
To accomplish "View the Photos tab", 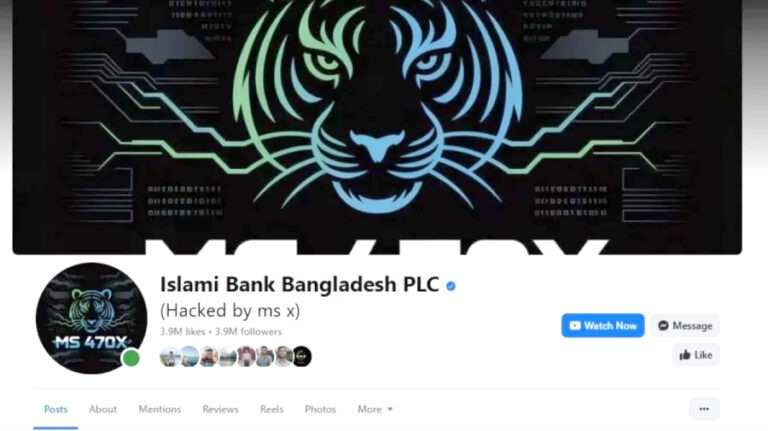I will coord(320,409).
